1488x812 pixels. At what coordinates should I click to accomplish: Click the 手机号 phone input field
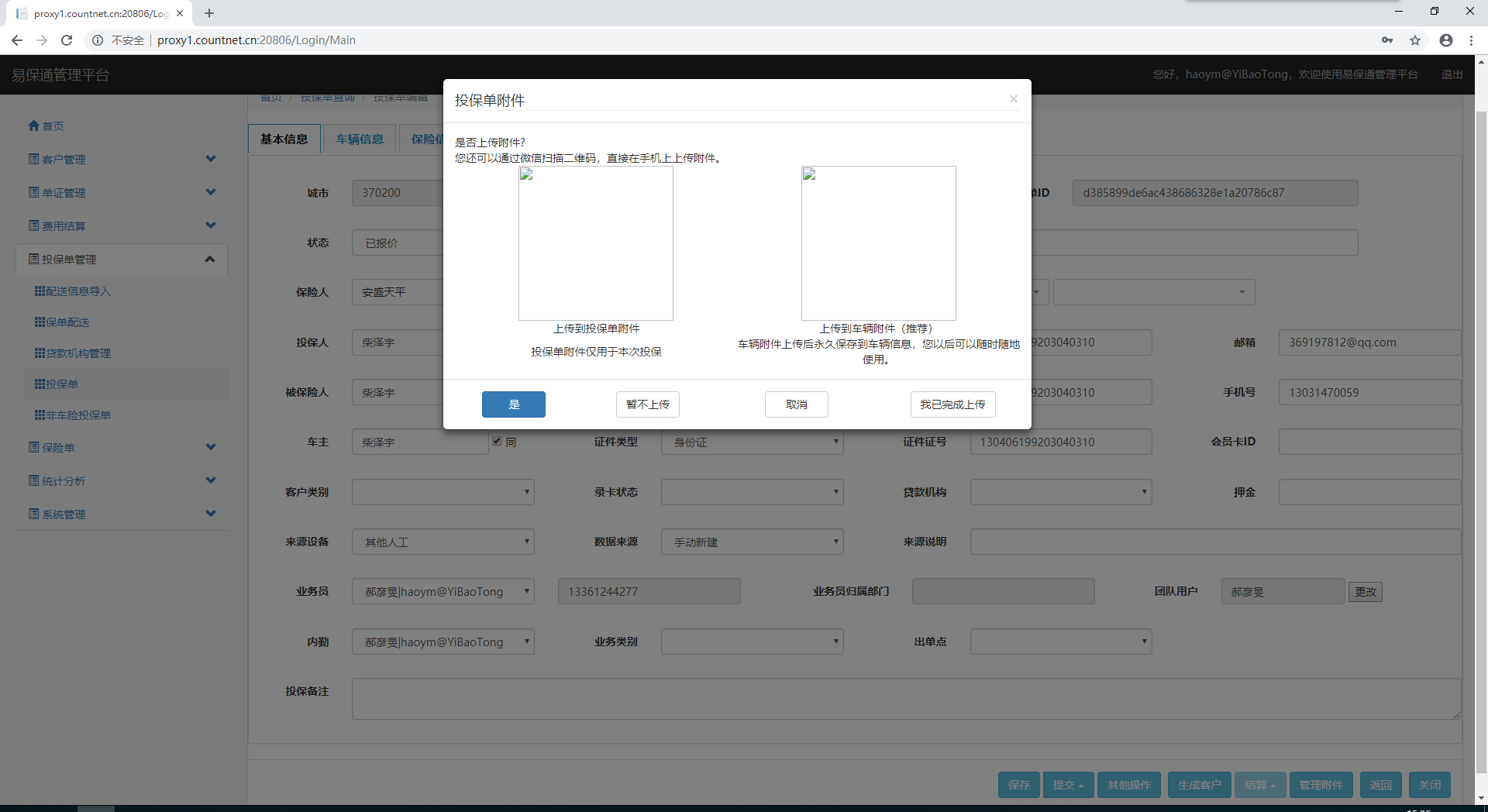[1369, 392]
